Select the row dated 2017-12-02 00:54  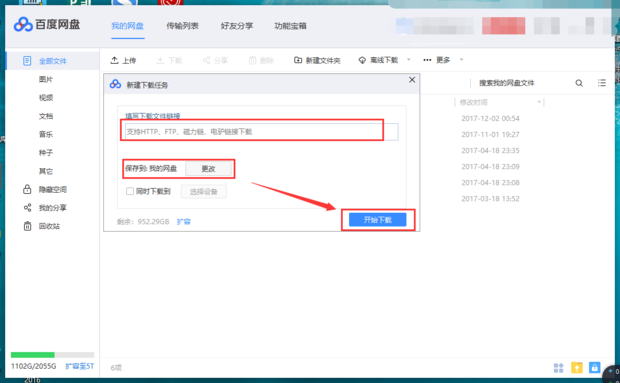[x=490, y=119]
